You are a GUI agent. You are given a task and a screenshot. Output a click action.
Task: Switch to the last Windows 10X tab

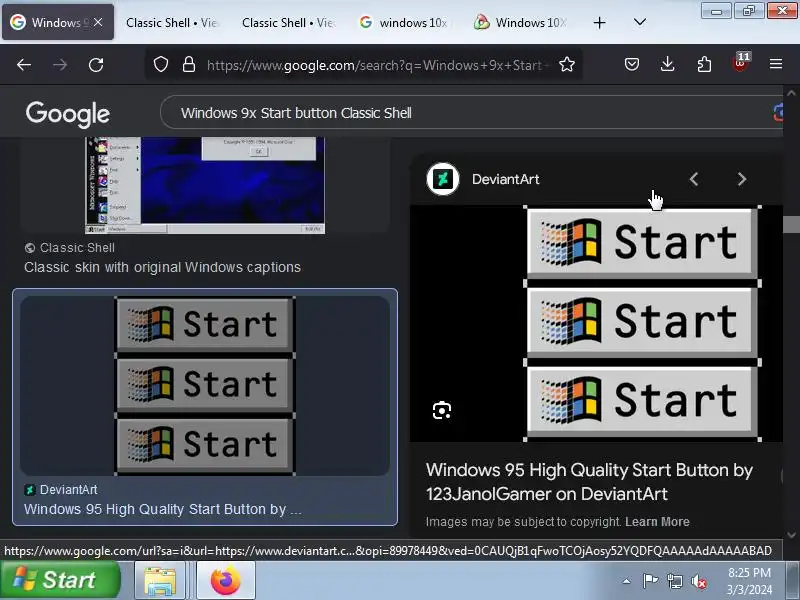tap(520, 23)
